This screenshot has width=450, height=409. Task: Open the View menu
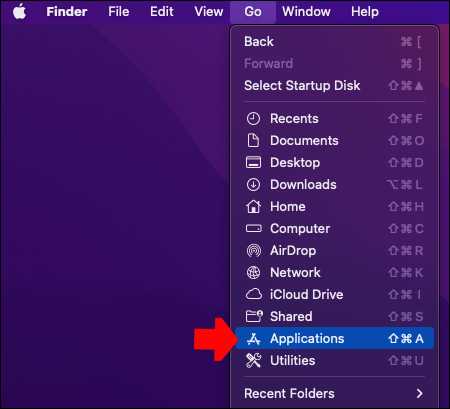pos(209,12)
